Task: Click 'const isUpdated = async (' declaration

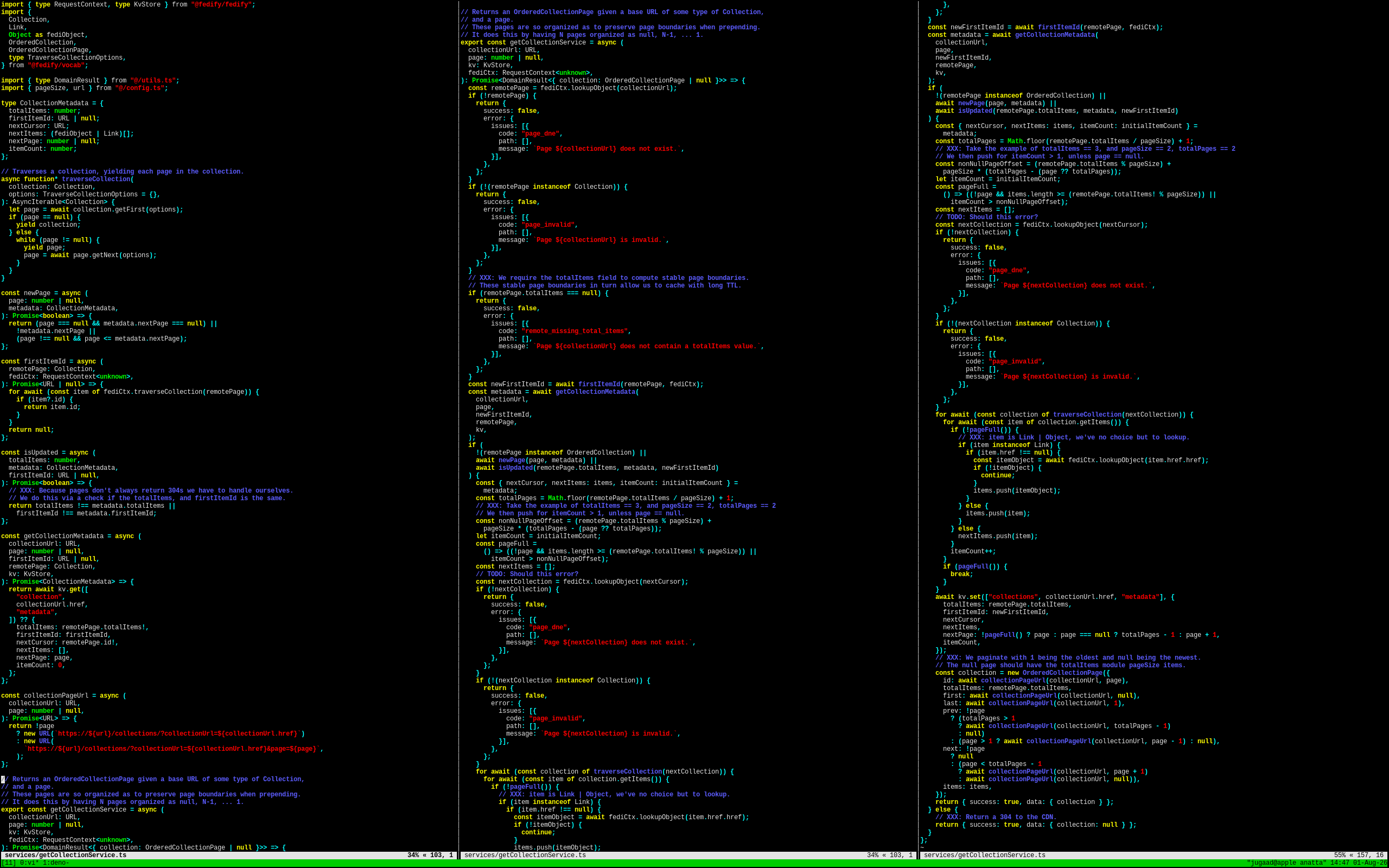Action: point(48,453)
